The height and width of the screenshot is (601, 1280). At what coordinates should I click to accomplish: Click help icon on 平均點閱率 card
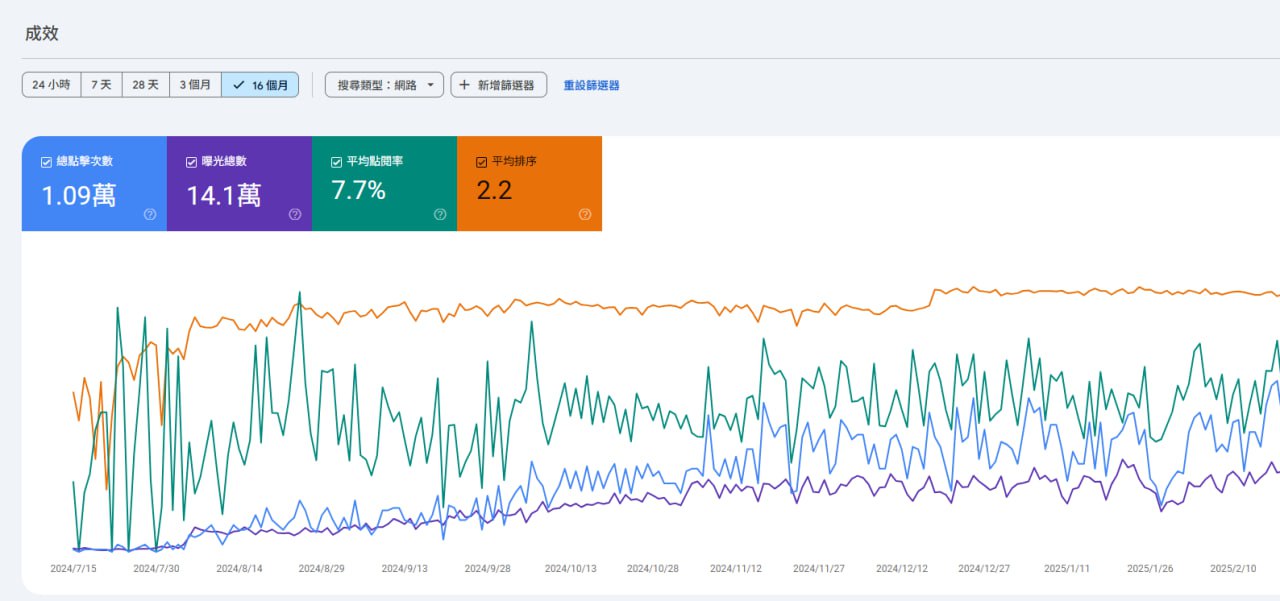pos(440,214)
